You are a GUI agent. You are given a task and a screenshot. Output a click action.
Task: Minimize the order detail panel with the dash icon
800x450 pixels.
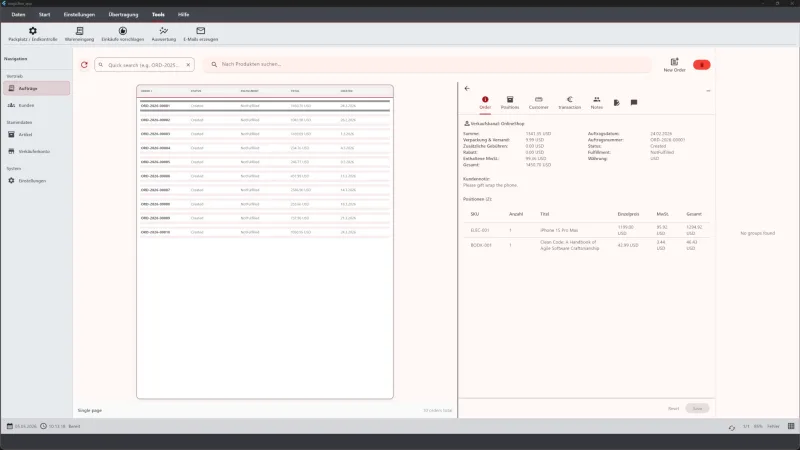[x=708, y=91]
